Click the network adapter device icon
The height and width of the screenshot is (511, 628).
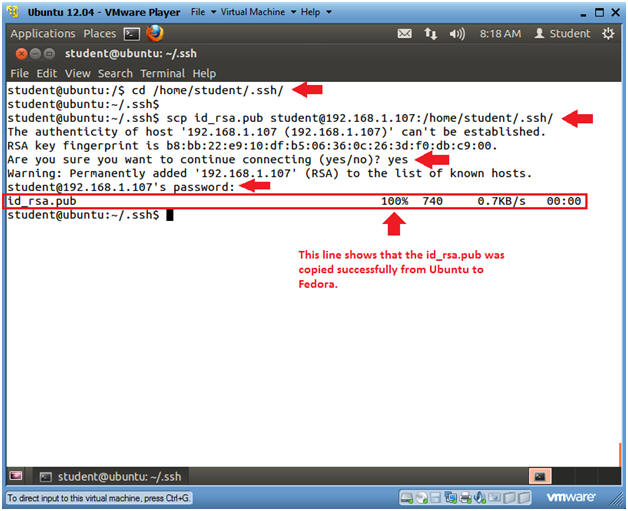451,498
